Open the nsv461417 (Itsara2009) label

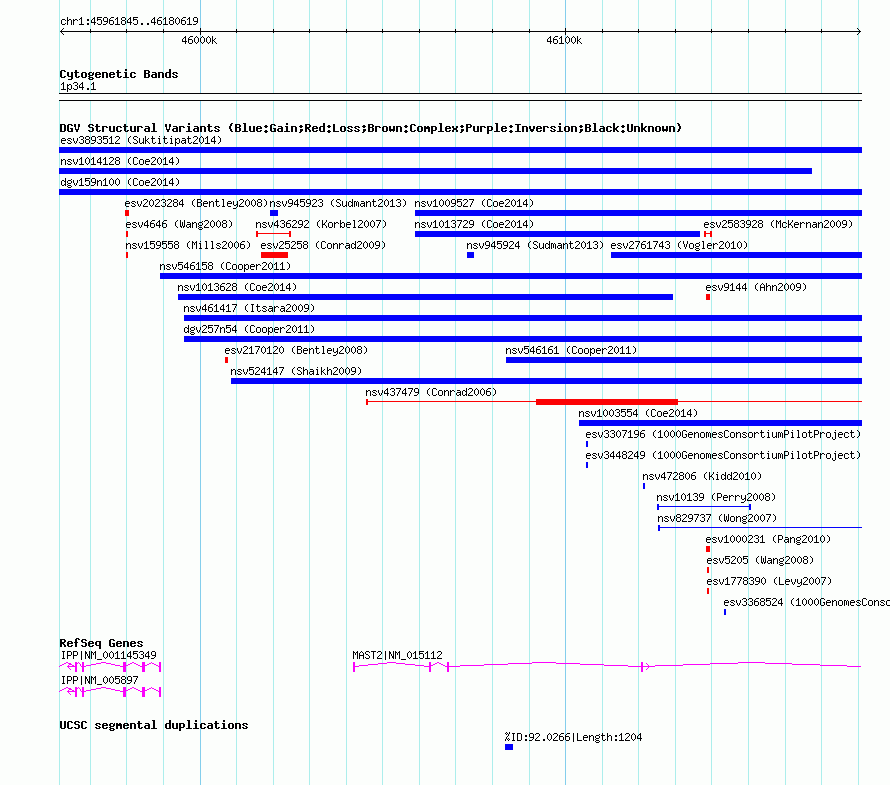coord(249,308)
